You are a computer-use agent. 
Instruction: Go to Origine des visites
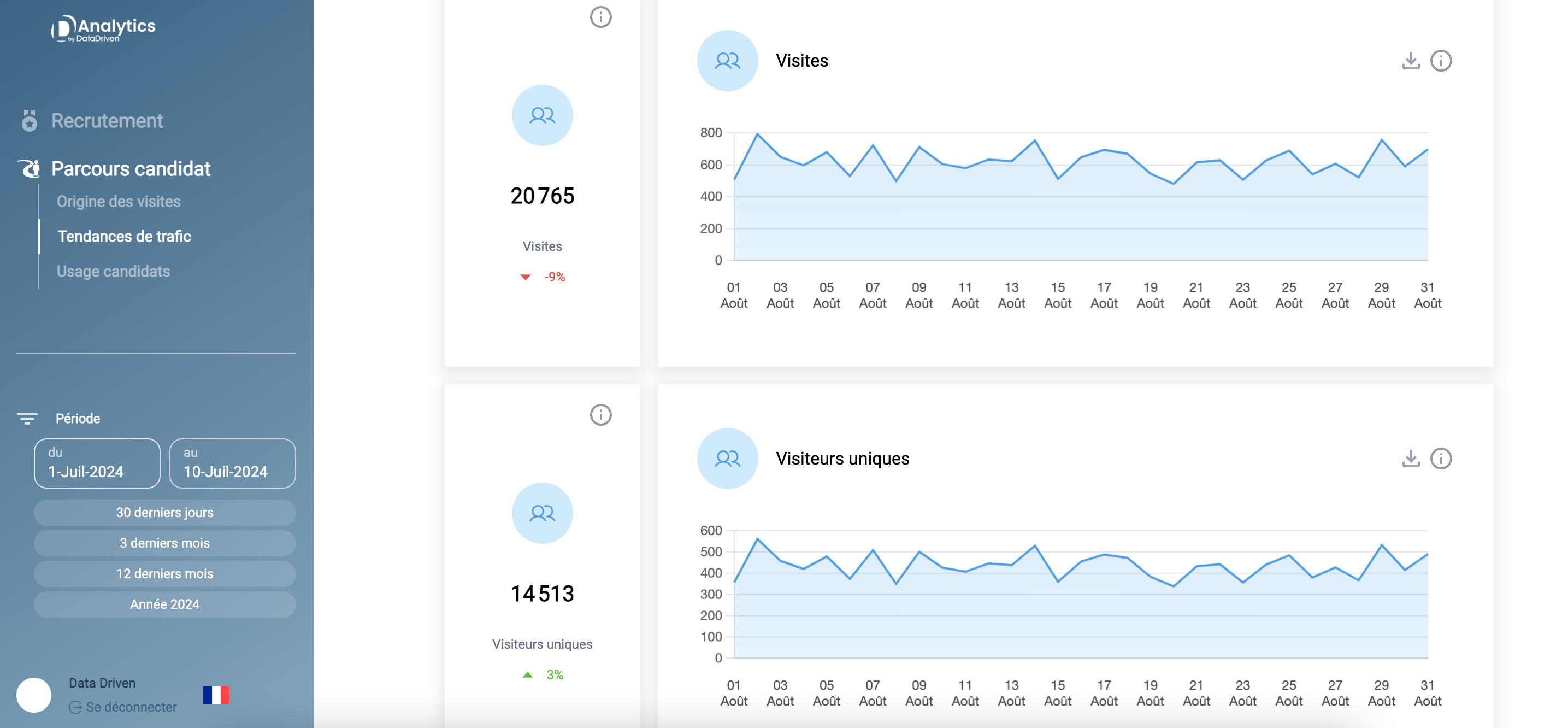point(119,202)
